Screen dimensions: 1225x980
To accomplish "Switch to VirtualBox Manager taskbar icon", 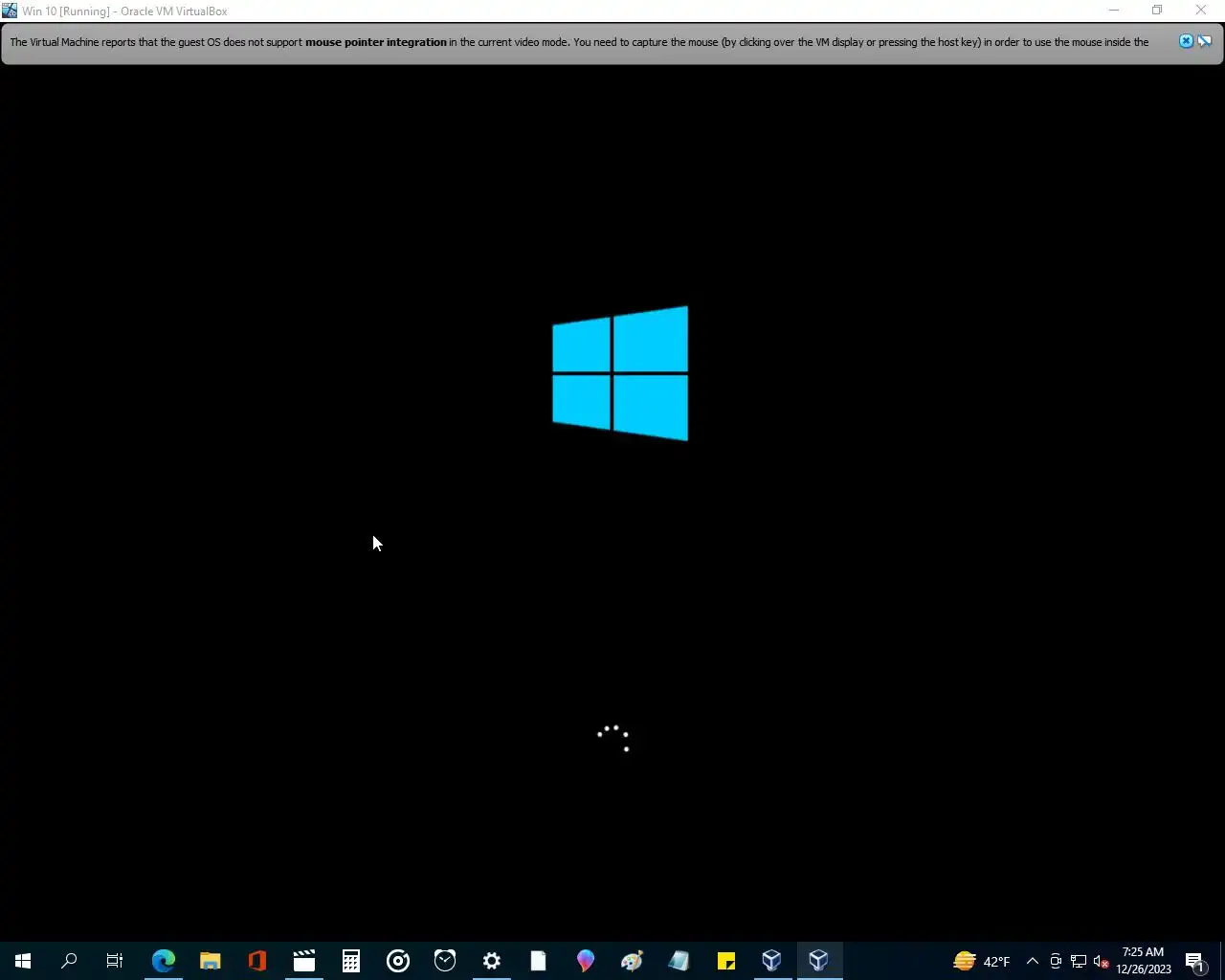I will pyautogui.click(x=772, y=961).
